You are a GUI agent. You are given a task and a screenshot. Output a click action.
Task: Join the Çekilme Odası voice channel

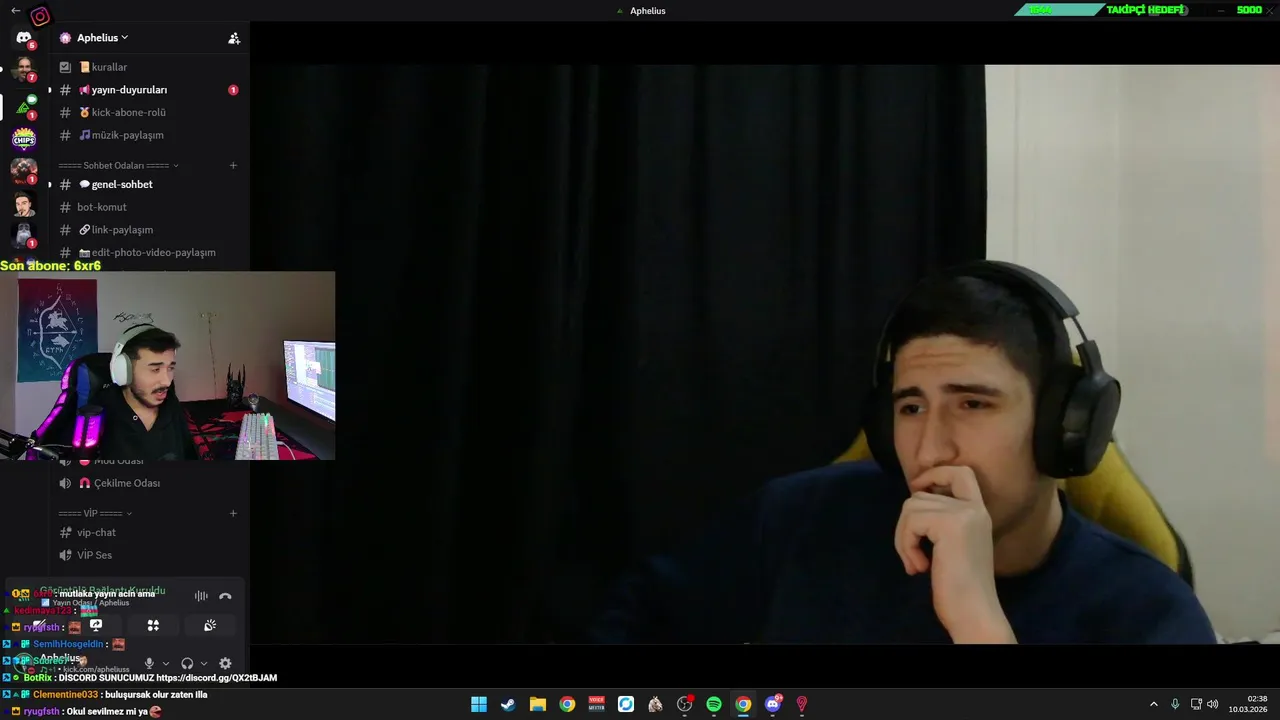point(150,483)
